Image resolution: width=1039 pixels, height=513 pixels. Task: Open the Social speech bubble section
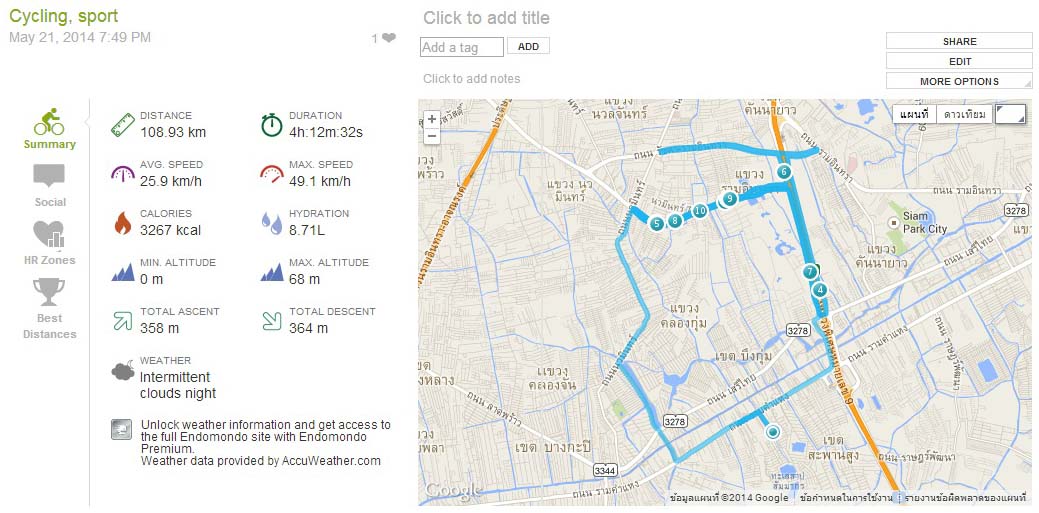point(49,176)
